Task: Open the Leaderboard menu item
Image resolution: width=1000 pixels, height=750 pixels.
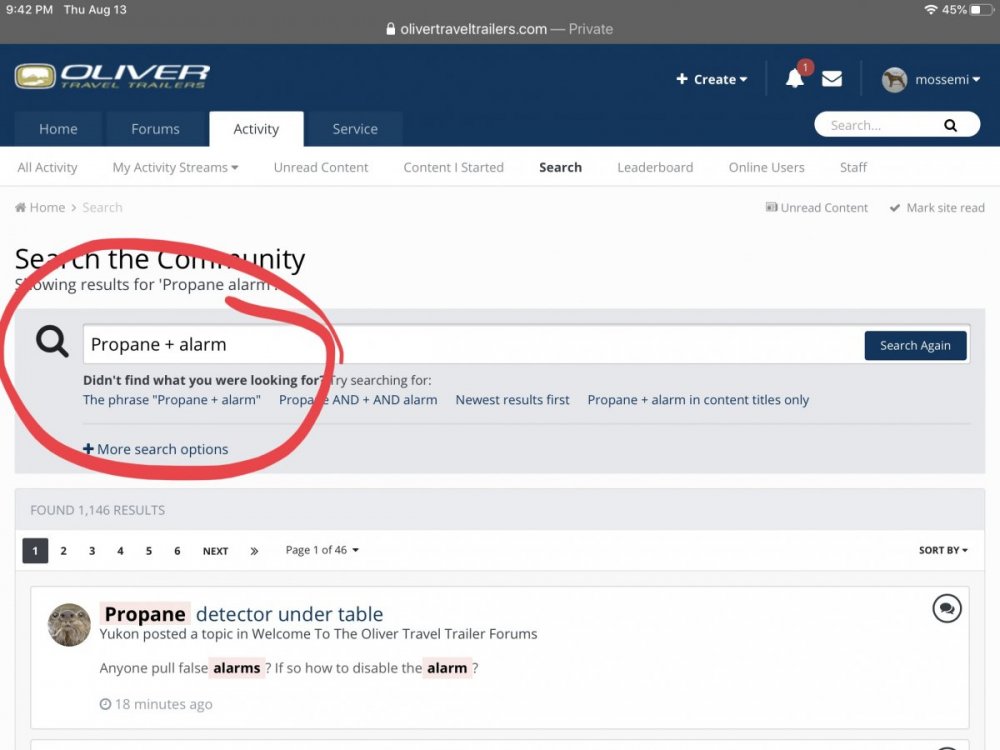Action: [x=655, y=168]
